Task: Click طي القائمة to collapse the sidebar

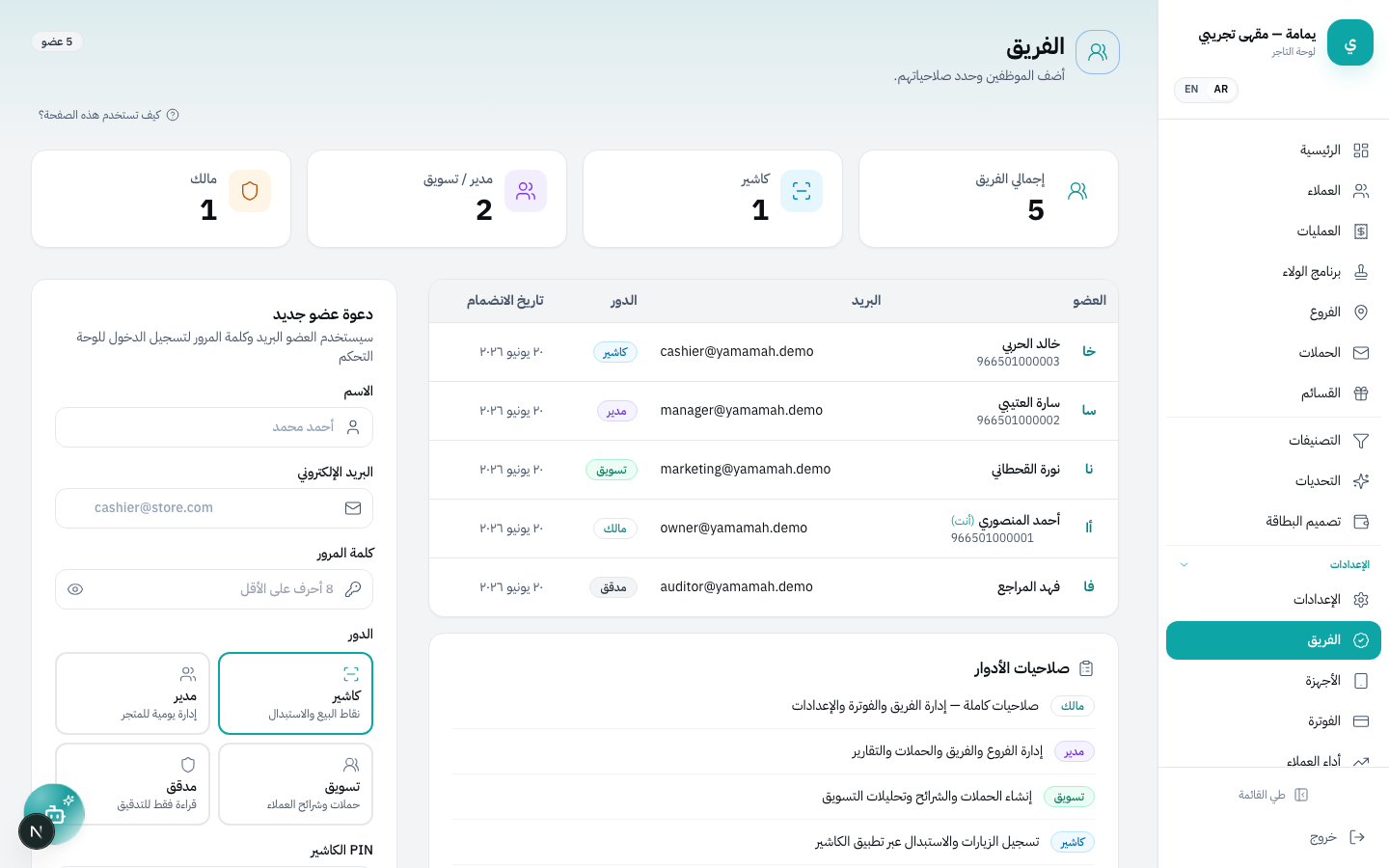Action: click(1273, 795)
